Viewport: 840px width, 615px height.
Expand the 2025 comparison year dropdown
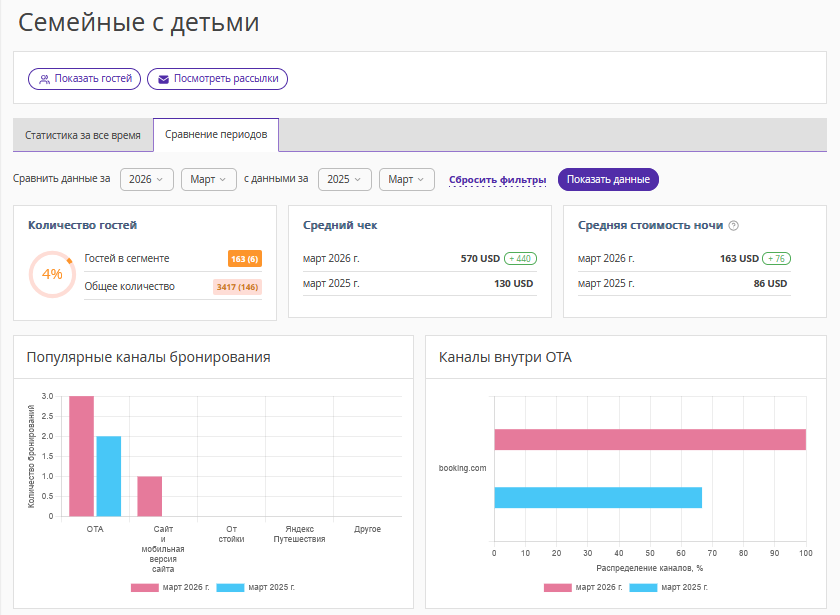click(x=345, y=180)
